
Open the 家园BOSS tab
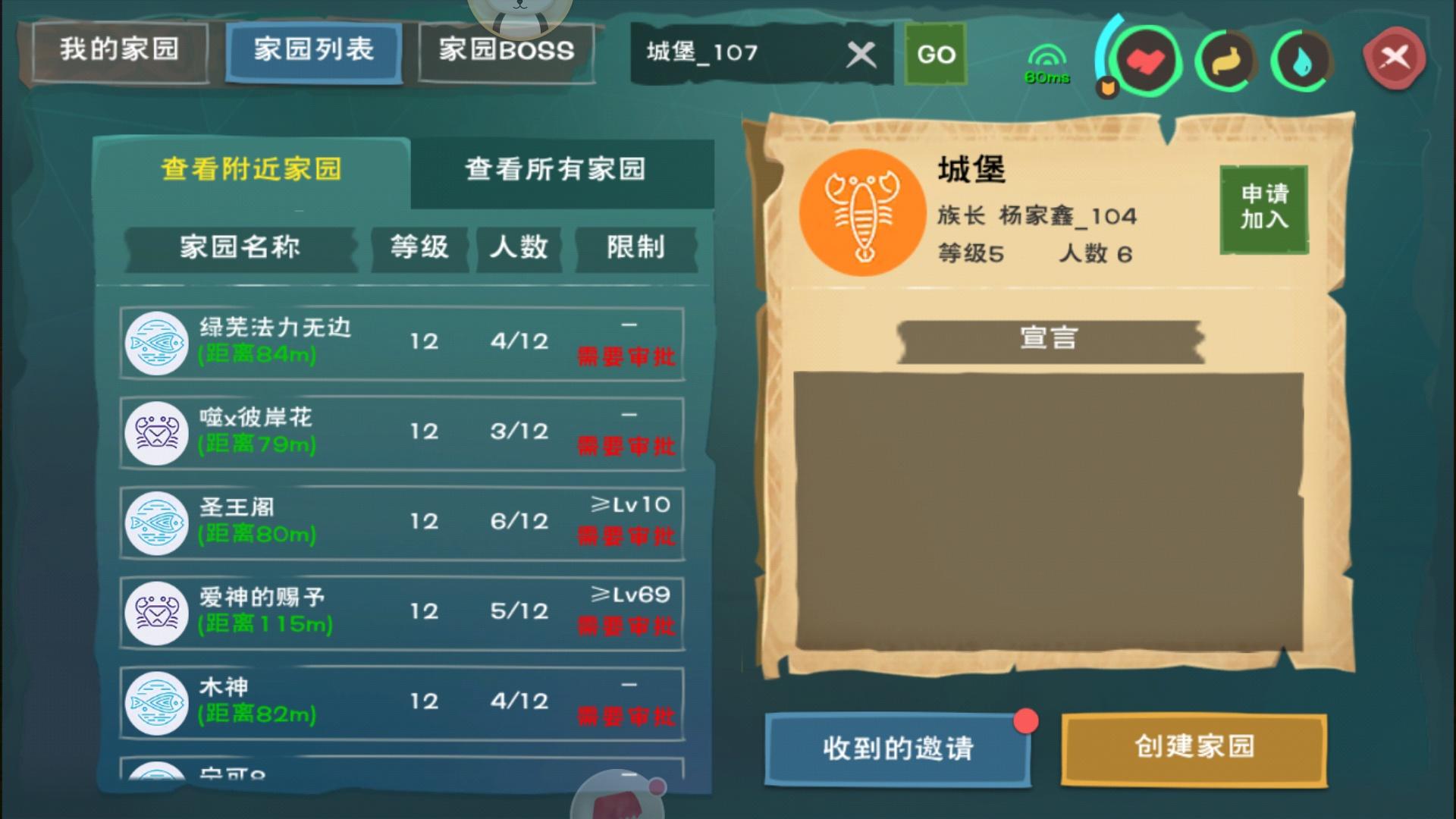(507, 50)
